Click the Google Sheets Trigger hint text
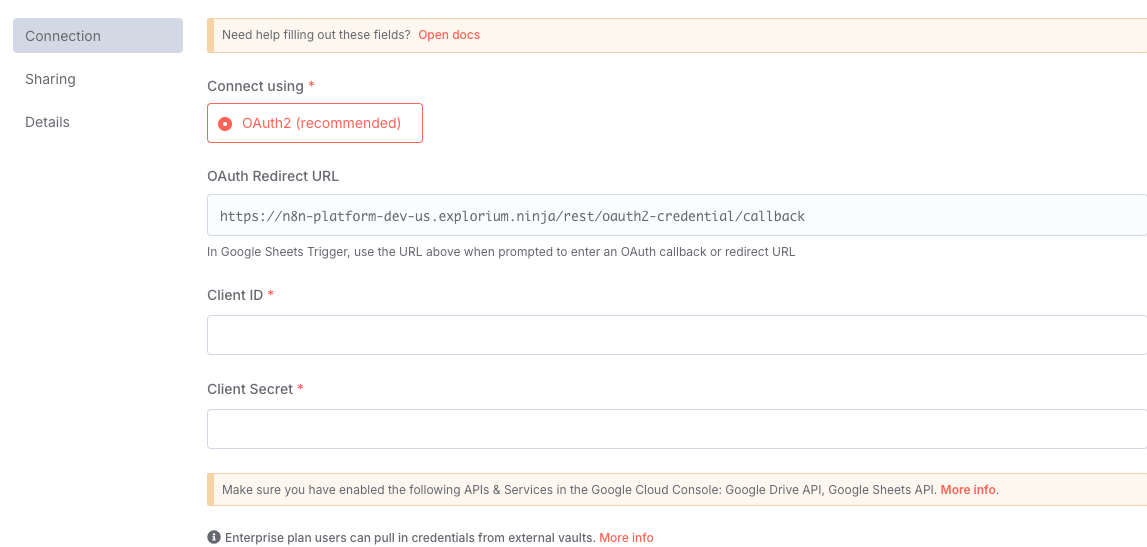The width and height of the screenshot is (1147, 547). [x=501, y=252]
